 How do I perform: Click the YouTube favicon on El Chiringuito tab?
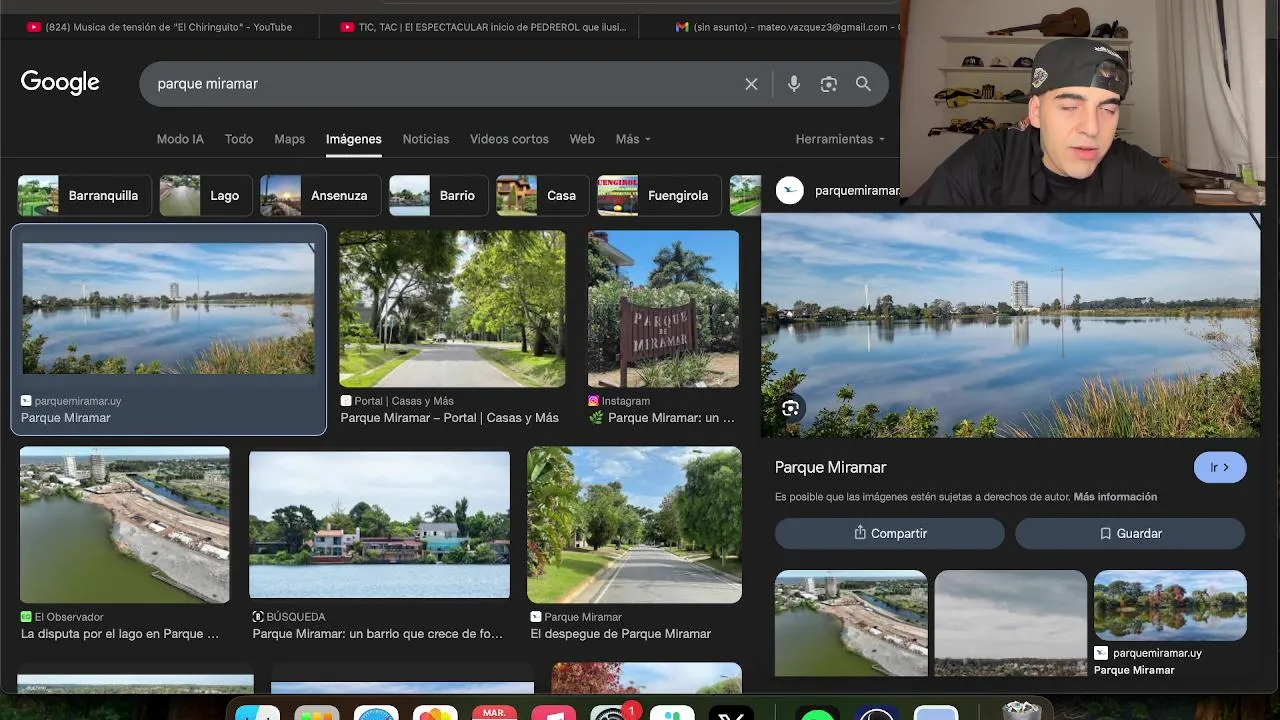(x=34, y=27)
